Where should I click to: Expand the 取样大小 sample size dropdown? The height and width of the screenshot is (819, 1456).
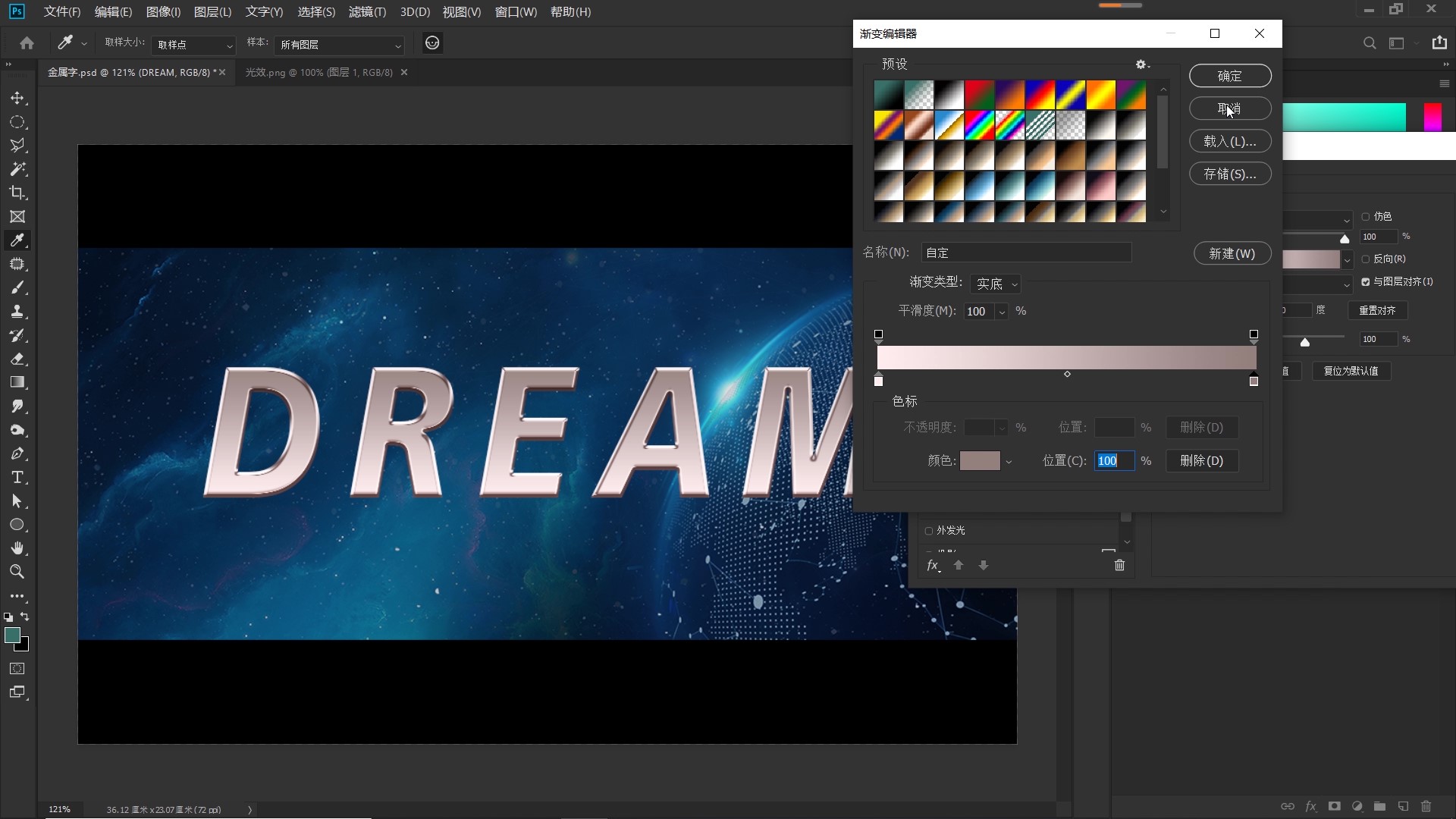click(193, 45)
